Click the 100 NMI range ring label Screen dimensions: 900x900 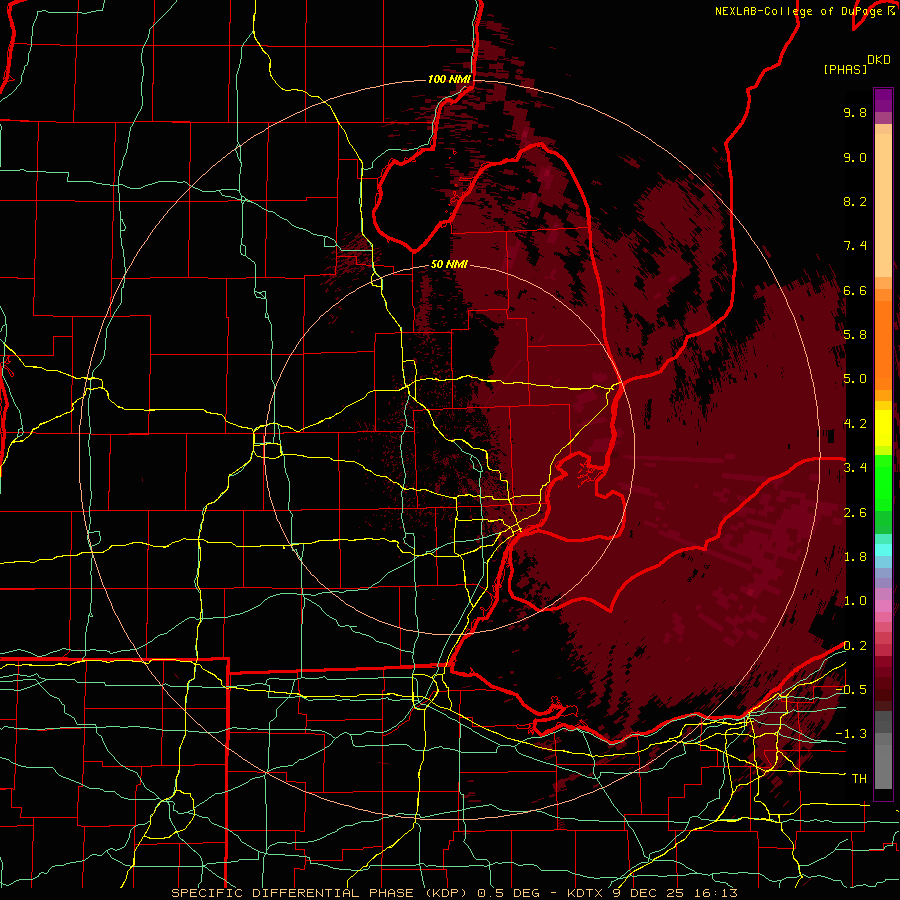pyautogui.click(x=449, y=79)
